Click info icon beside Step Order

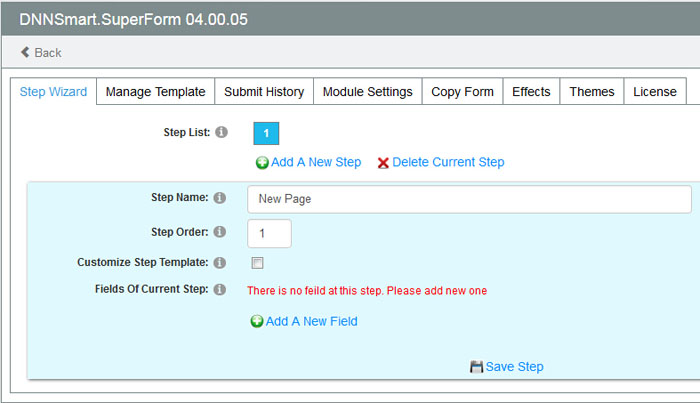tap(220, 232)
